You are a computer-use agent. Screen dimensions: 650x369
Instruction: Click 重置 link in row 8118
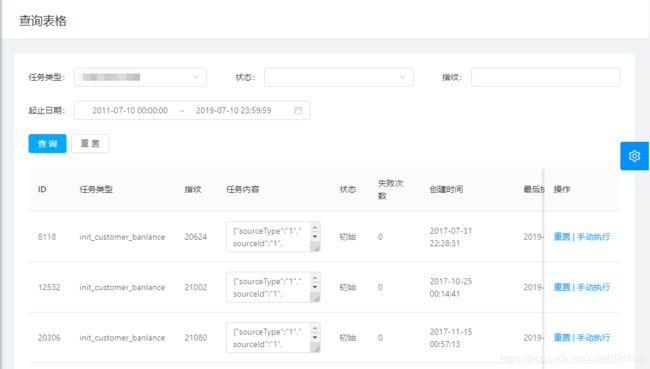562,237
